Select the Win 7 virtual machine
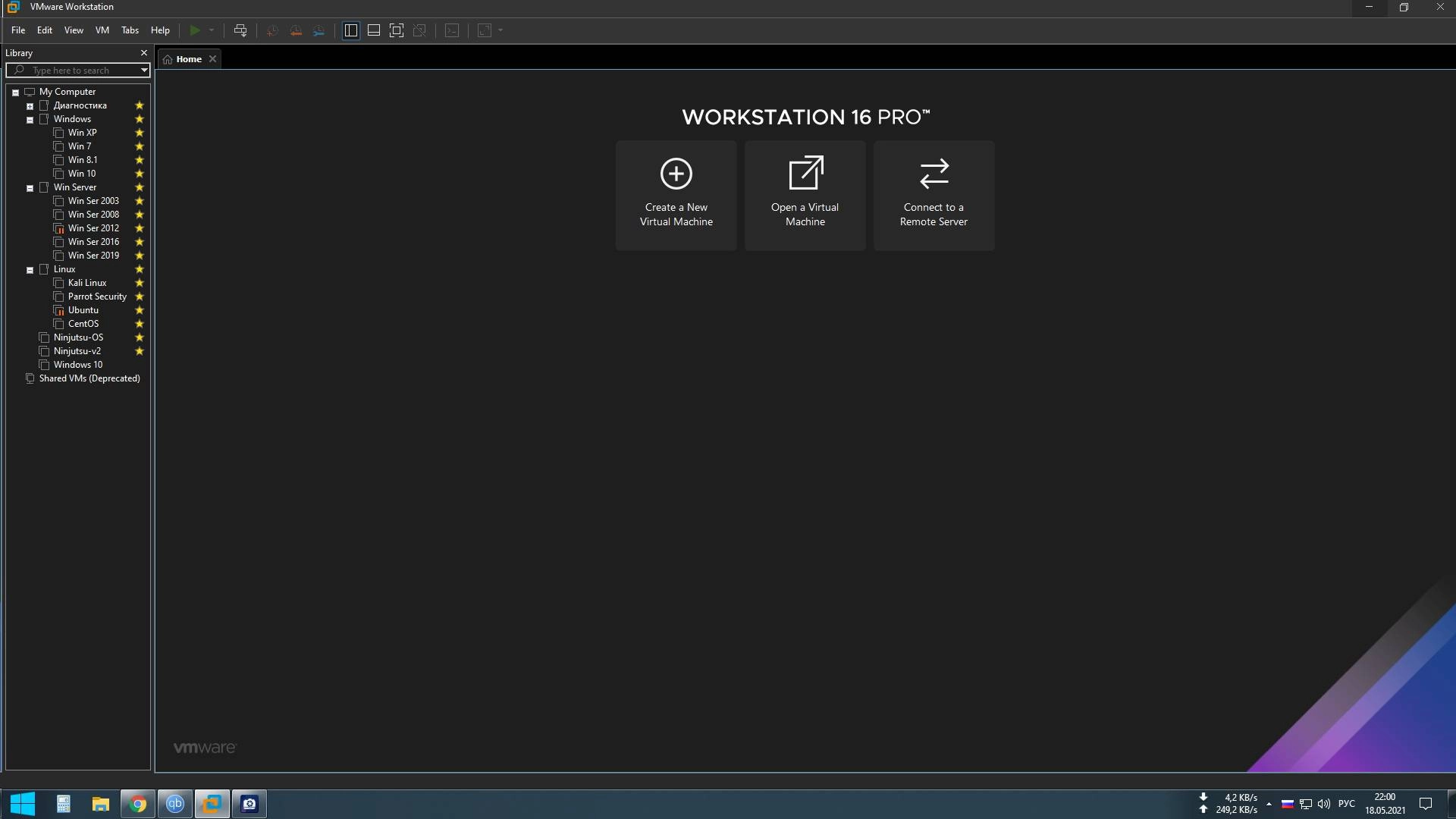1456x819 pixels. click(80, 146)
